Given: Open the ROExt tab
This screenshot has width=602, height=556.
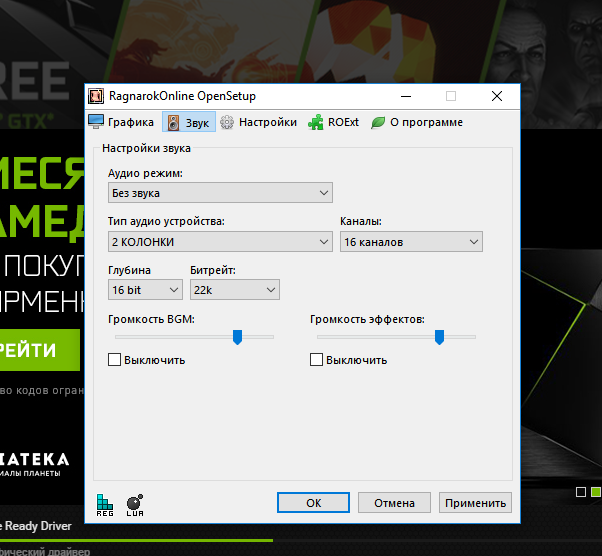Looking at the screenshot, I should (x=333, y=122).
